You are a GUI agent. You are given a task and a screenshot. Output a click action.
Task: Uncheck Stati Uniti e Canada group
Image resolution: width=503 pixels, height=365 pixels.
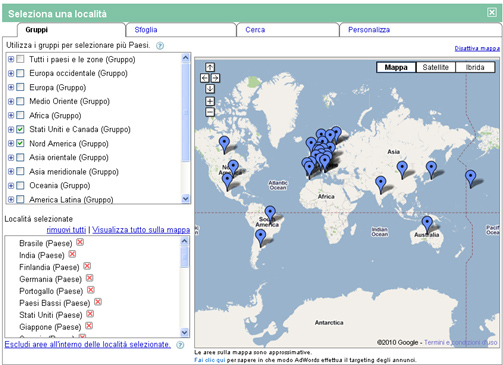pos(20,129)
